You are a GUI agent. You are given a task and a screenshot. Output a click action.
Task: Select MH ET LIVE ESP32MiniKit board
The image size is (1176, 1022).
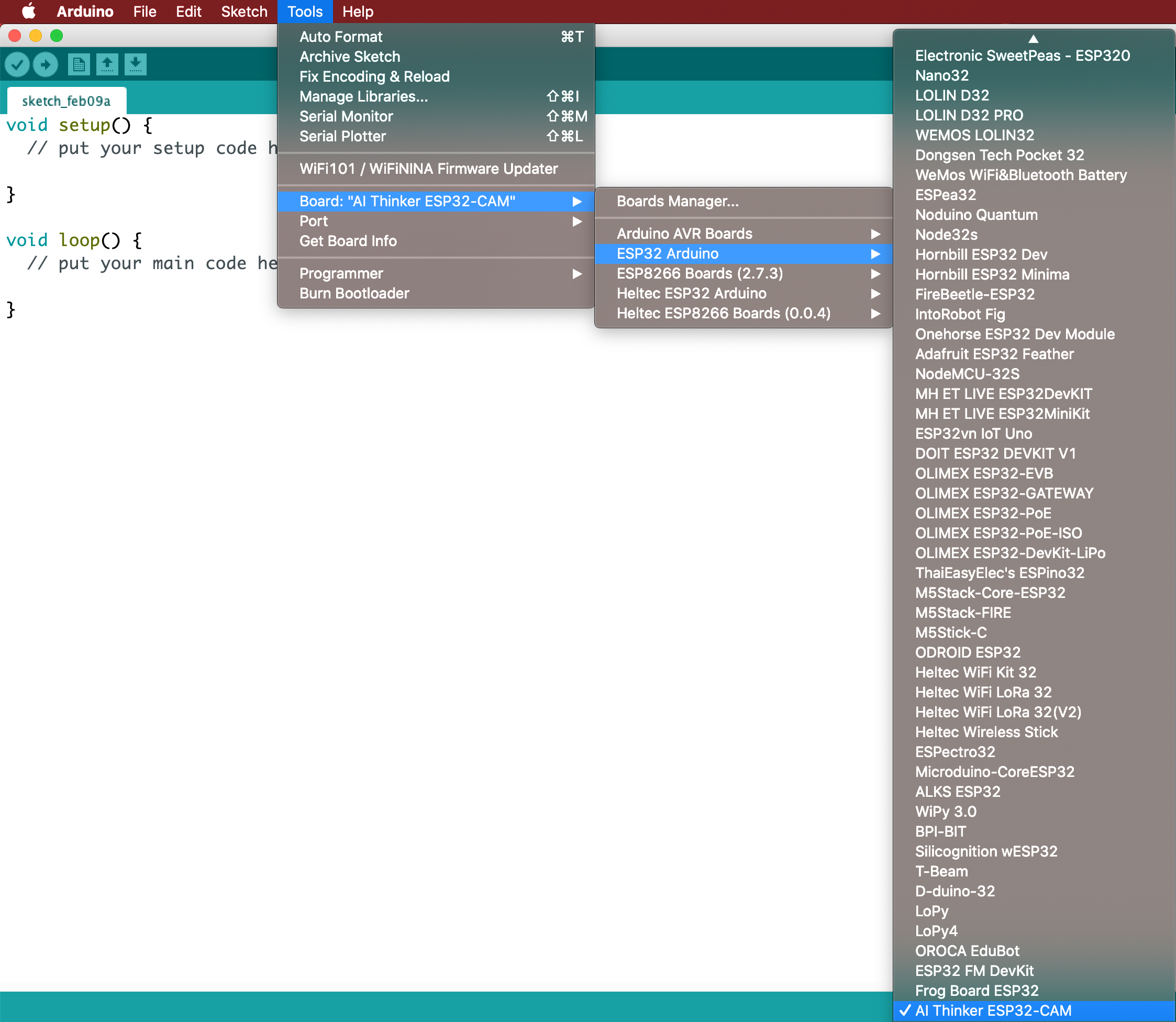[1034, 414]
